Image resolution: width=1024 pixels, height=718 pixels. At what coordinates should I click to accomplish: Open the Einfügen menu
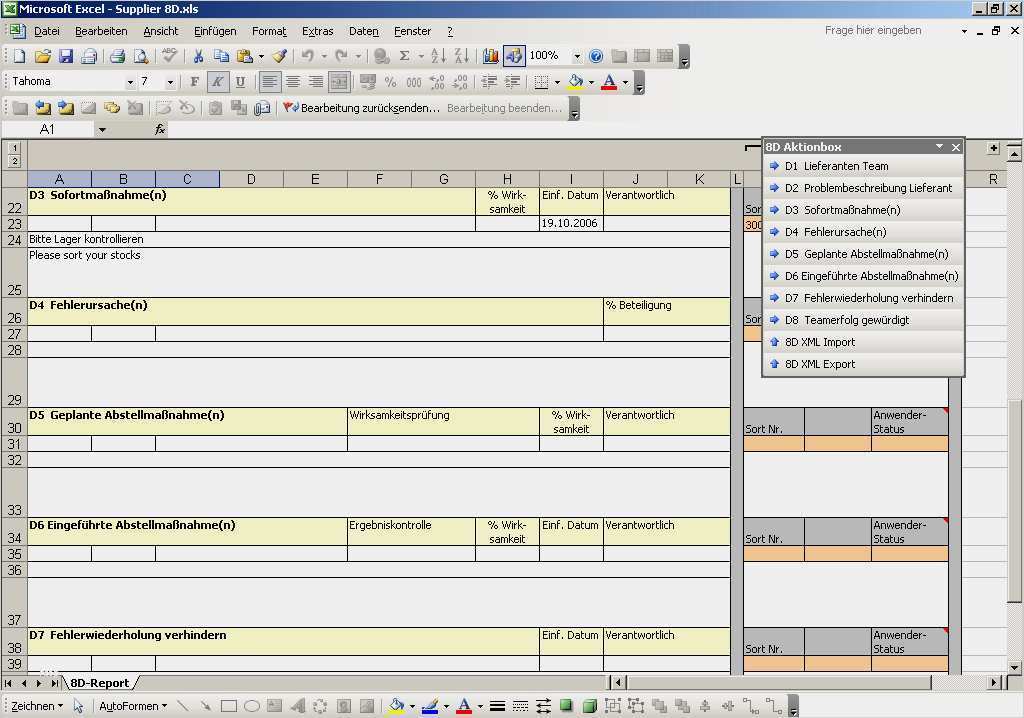click(215, 31)
